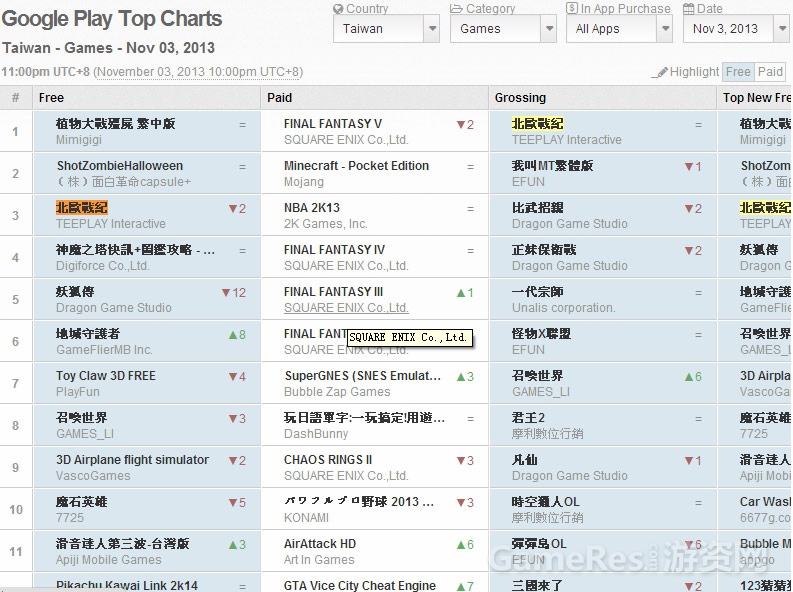
Task: Click Apiji Mobile Games publisher in Free chart
Action: pos(108,560)
